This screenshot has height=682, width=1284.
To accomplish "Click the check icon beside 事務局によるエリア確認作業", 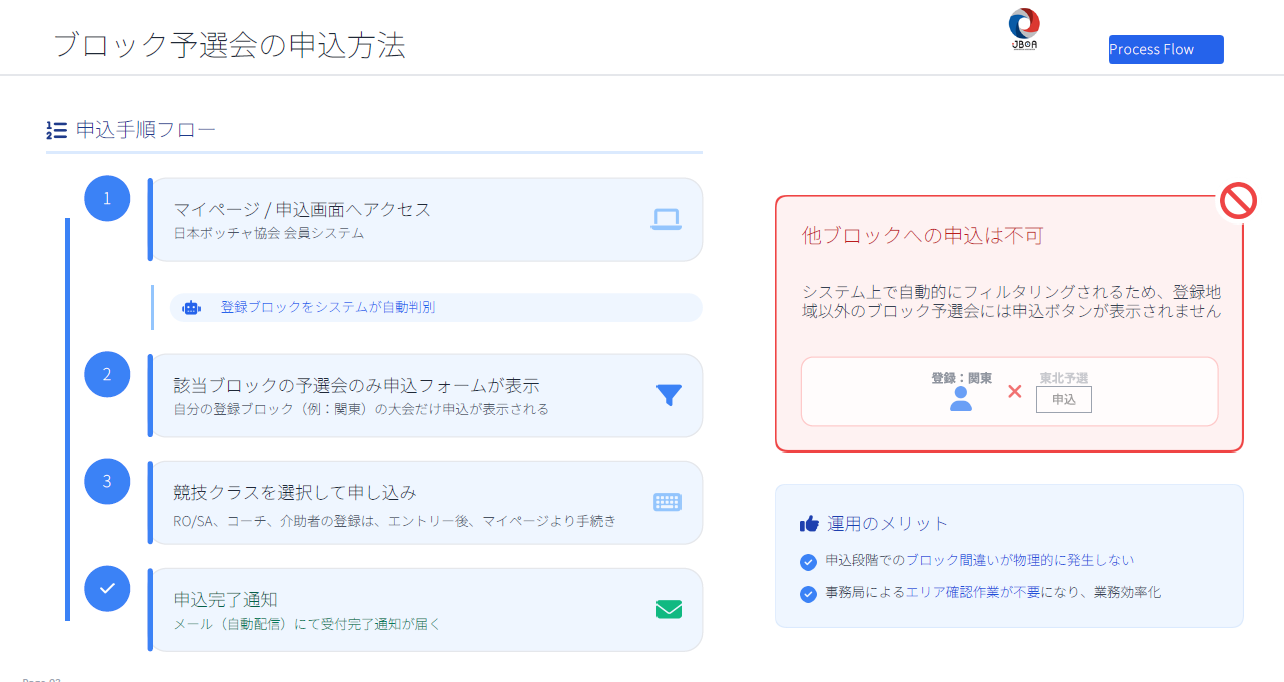I will [x=809, y=594].
